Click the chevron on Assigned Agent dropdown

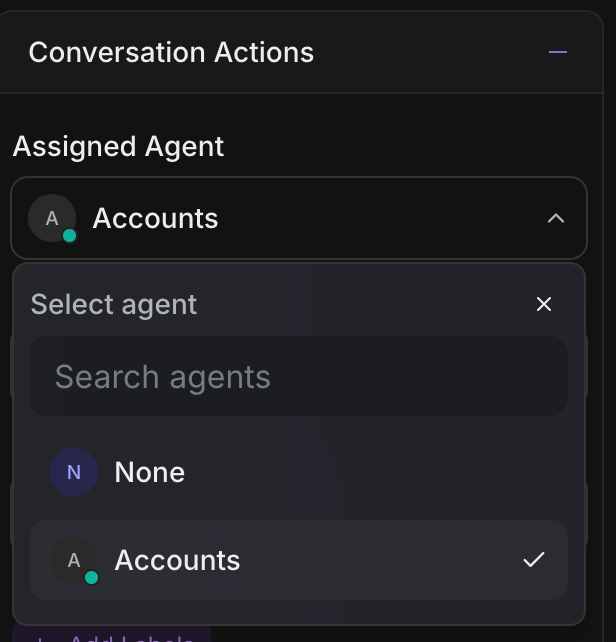(x=556, y=218)
